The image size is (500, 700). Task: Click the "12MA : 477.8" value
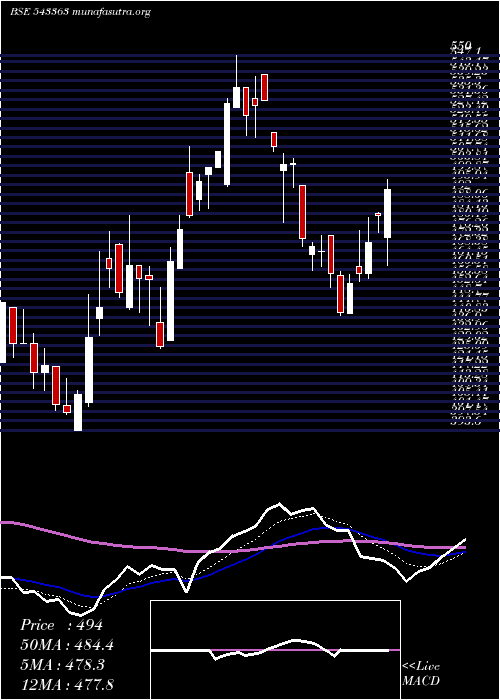(67, 684)
